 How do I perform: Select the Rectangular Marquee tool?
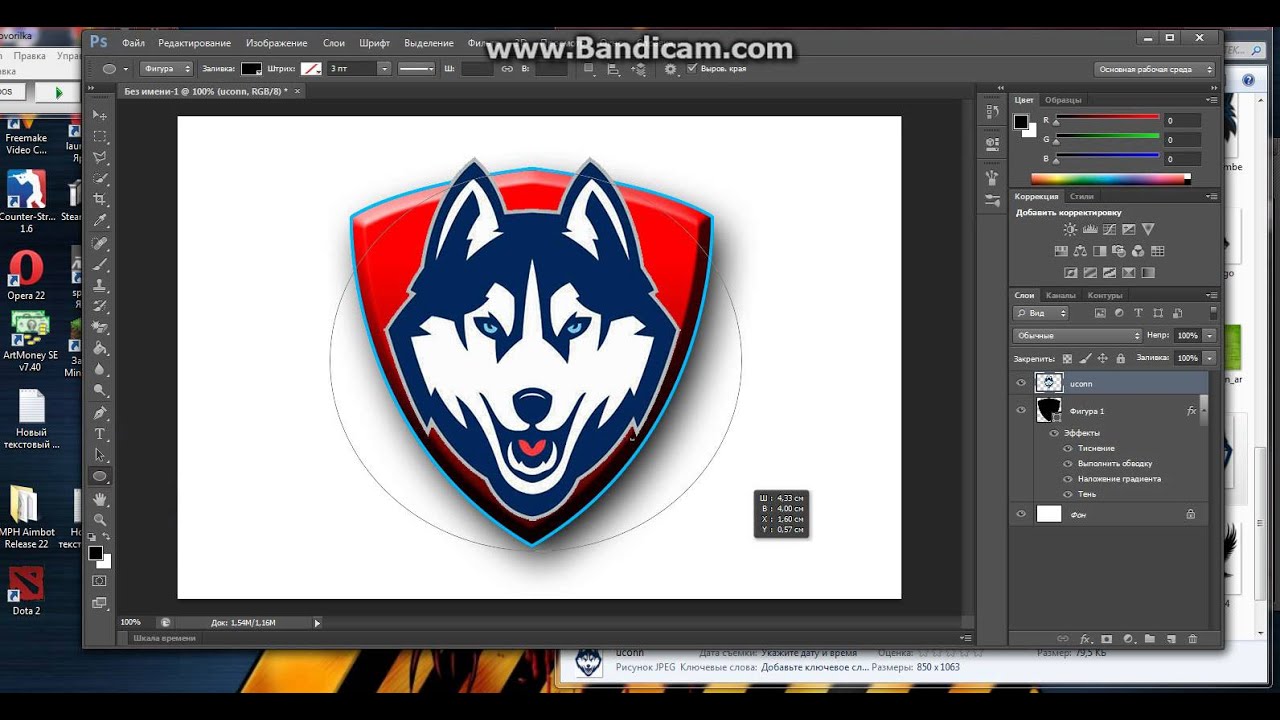click(x=100, y=136)
